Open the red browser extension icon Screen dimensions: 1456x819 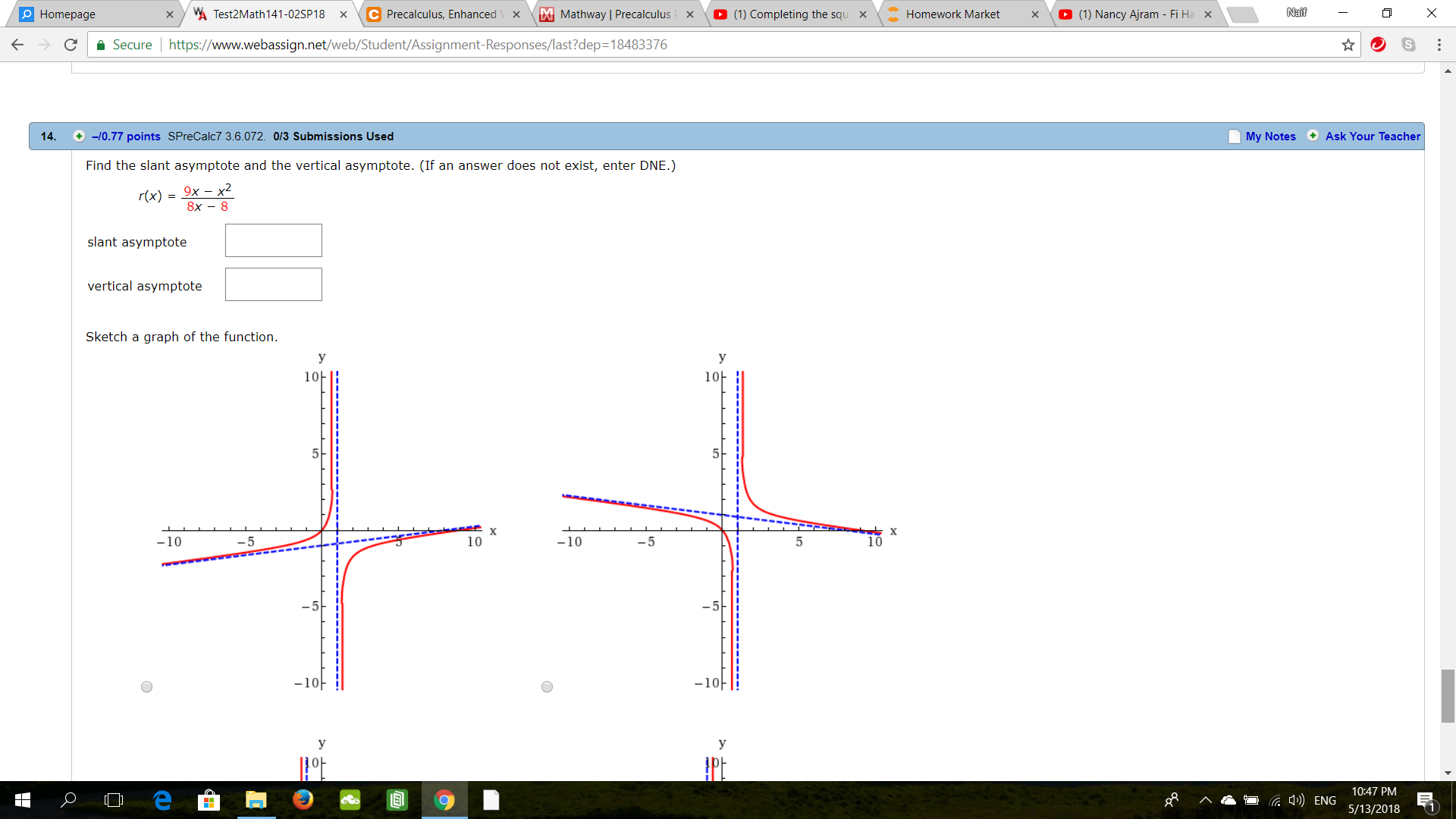click(x=1379, y=45)
